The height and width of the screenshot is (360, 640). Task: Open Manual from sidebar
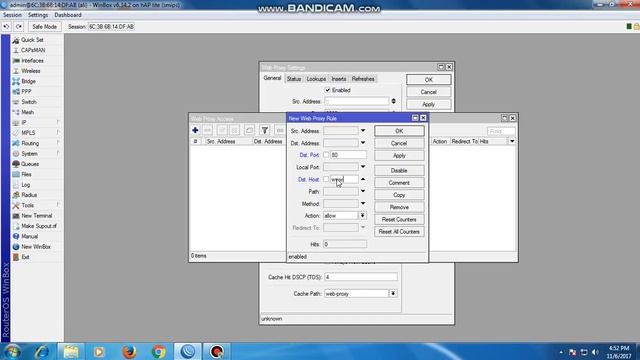[x=29, y=236]
